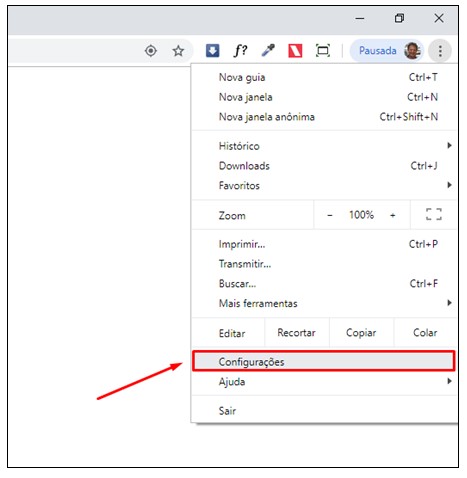This screenshot has height=478, width=467.
Task: Open the red striped extension icon
Action: 295,51
